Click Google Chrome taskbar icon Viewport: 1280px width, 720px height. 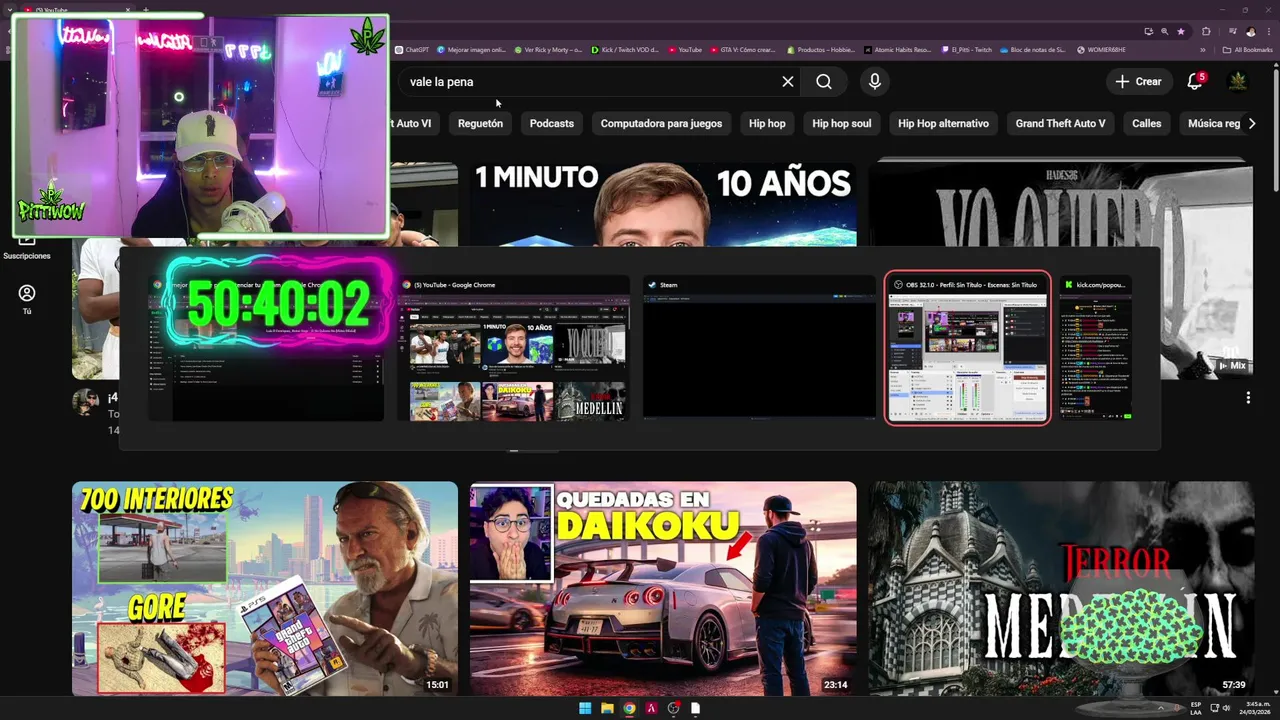[629, 708]
